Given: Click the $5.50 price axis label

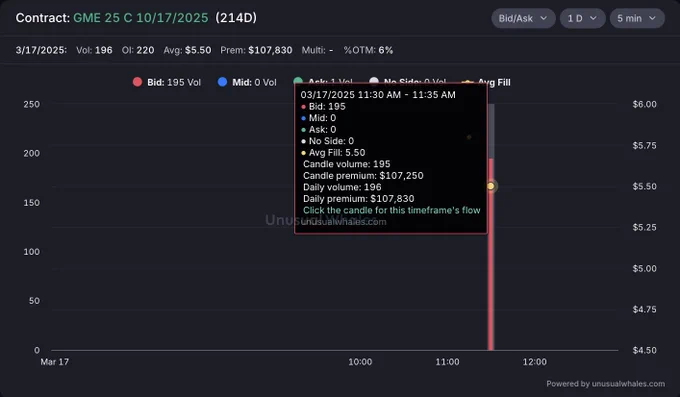Looking at the screenshot, I should coord(644,186).
